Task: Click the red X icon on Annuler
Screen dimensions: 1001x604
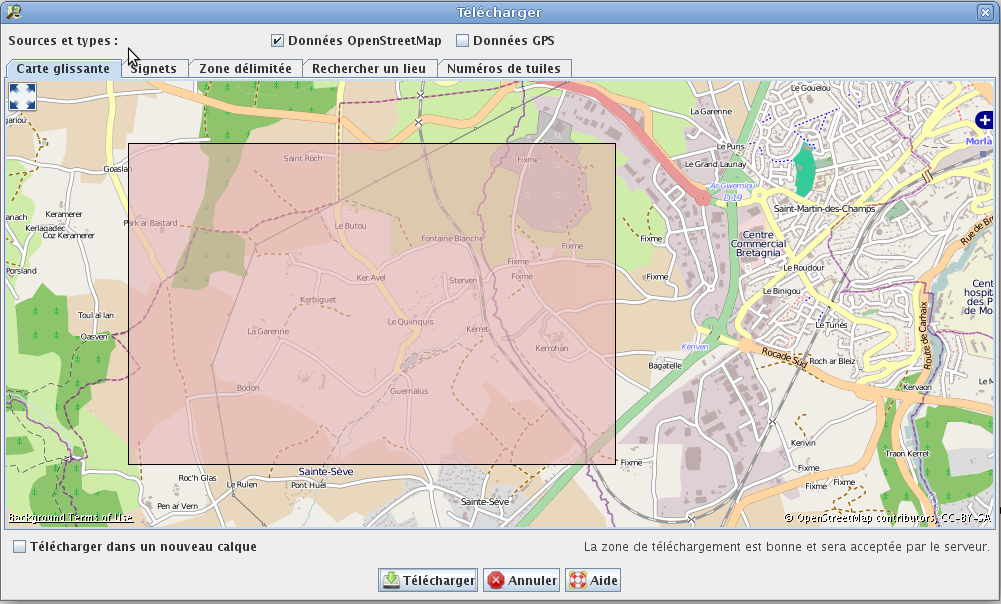Action: (x=495, y=580)
